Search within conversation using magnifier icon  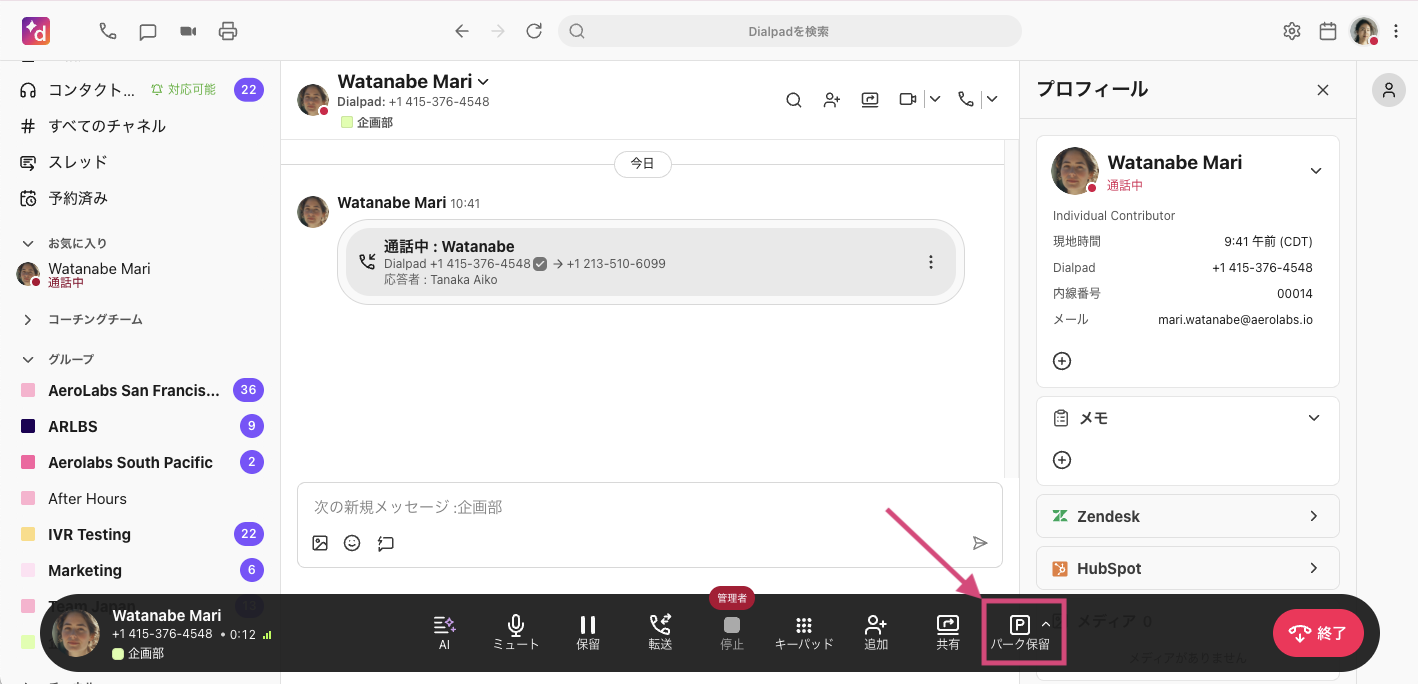click(793, 99)
